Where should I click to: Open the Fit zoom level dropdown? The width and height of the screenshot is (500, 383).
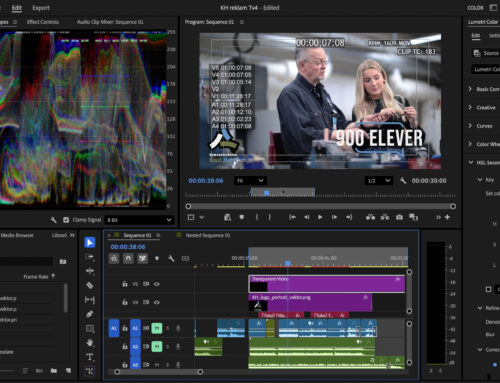click(250, 181)
